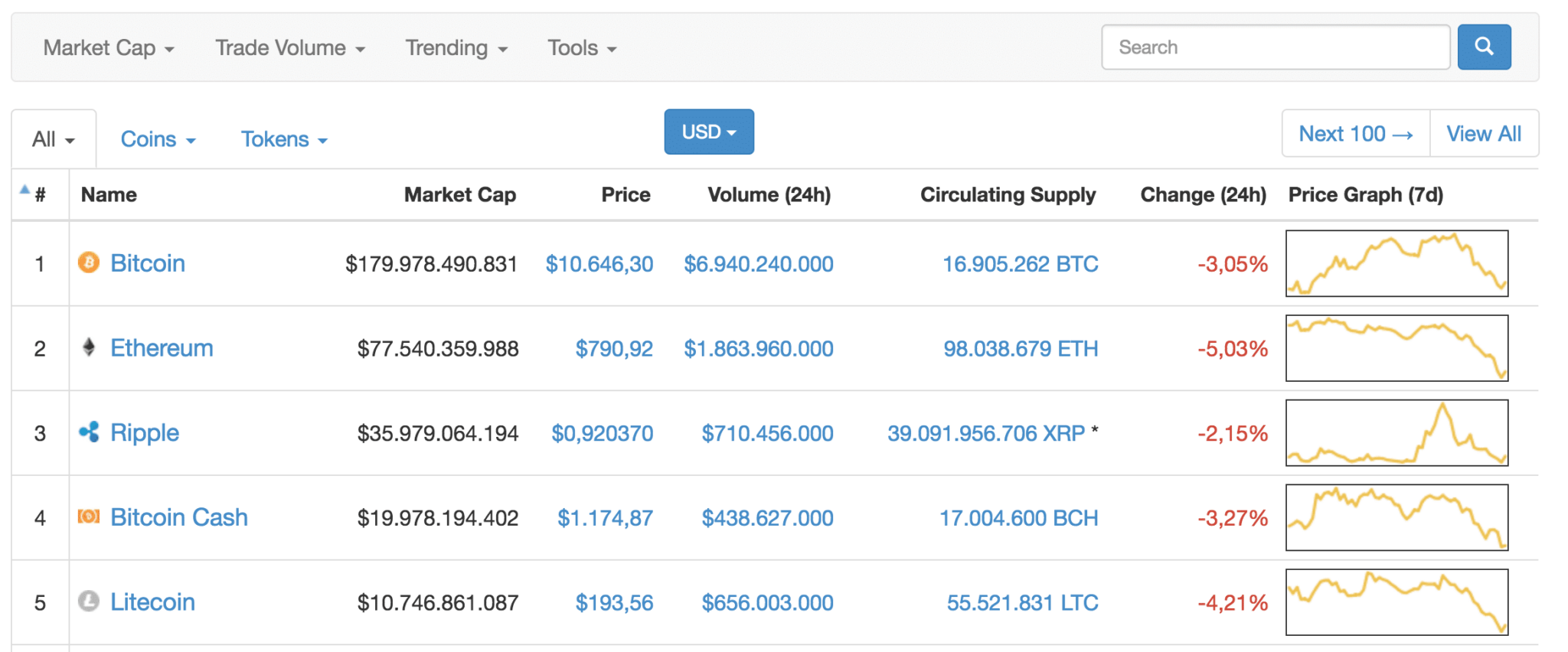Sort by Change (24h) column header
The width and height of the screenshot is (1568, 652).
pos(1204,195)
